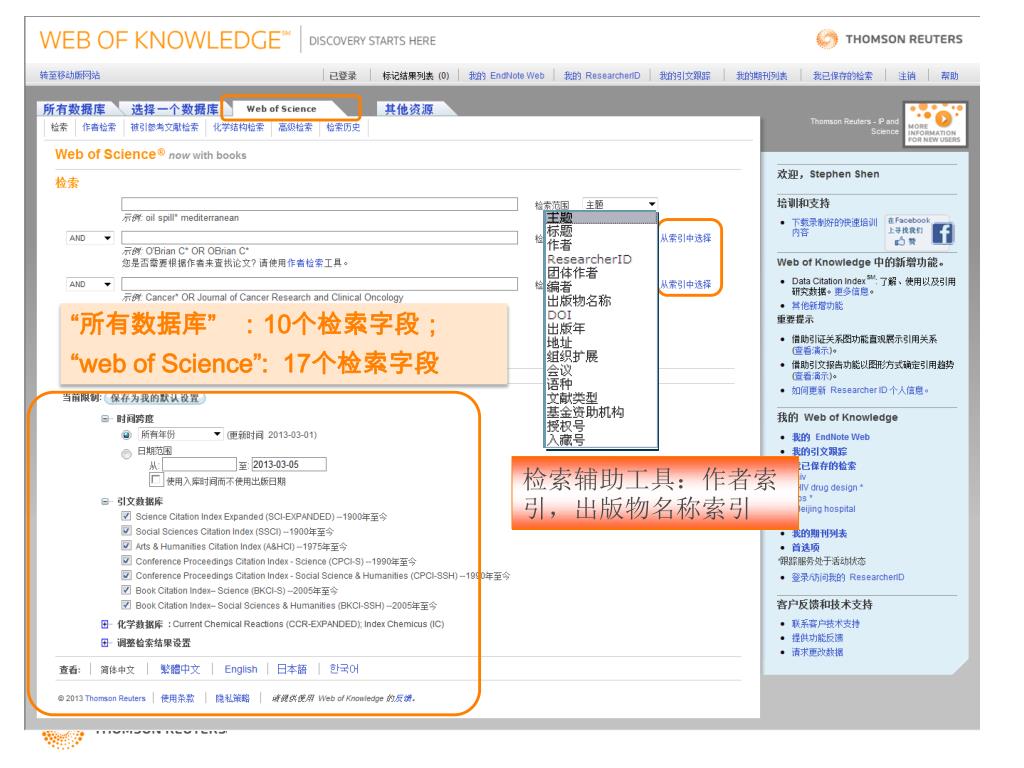This screenshot has height=768, width=1024.
Task: Open 联系客户技术支持 link
Action: pyautogui.click(x=825, y=624)
